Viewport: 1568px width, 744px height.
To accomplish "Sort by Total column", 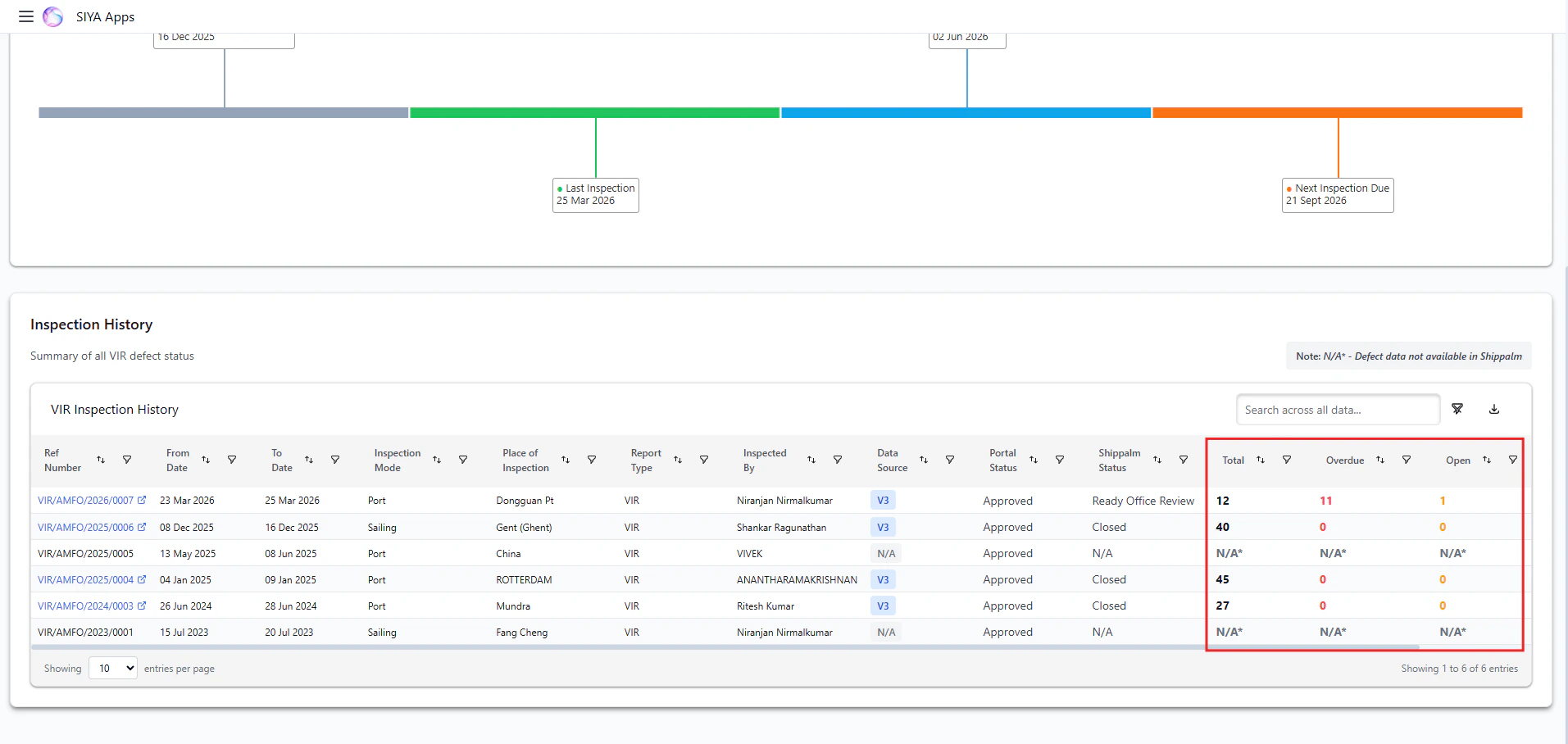I will [x=1261, y=460].
